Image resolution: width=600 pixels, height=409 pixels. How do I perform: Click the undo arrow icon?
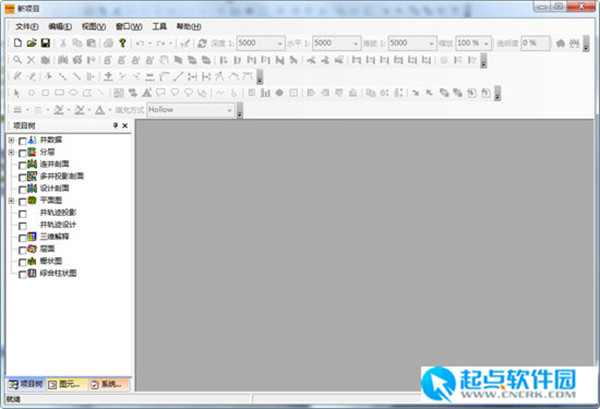click(140, 43)
